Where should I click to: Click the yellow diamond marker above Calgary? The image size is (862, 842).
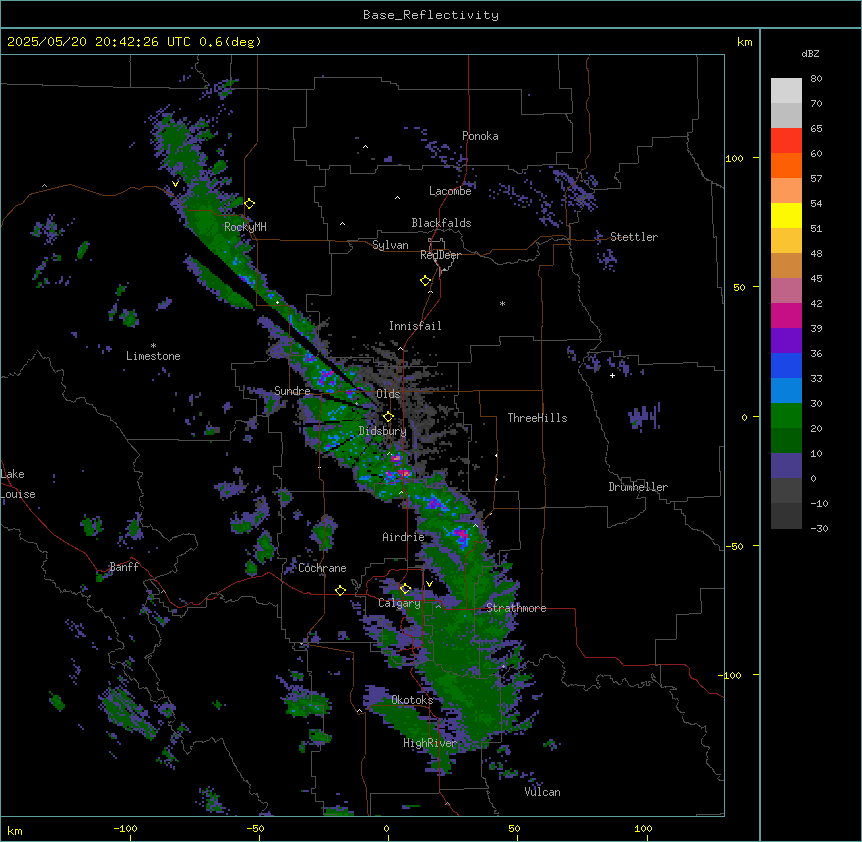click(405, 589)
